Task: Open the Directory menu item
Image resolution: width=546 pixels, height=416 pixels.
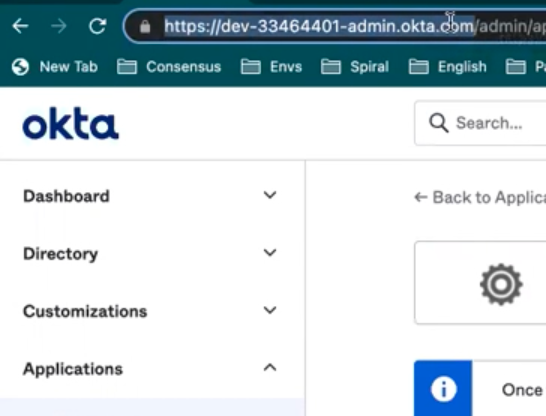Action: (61, 254)
